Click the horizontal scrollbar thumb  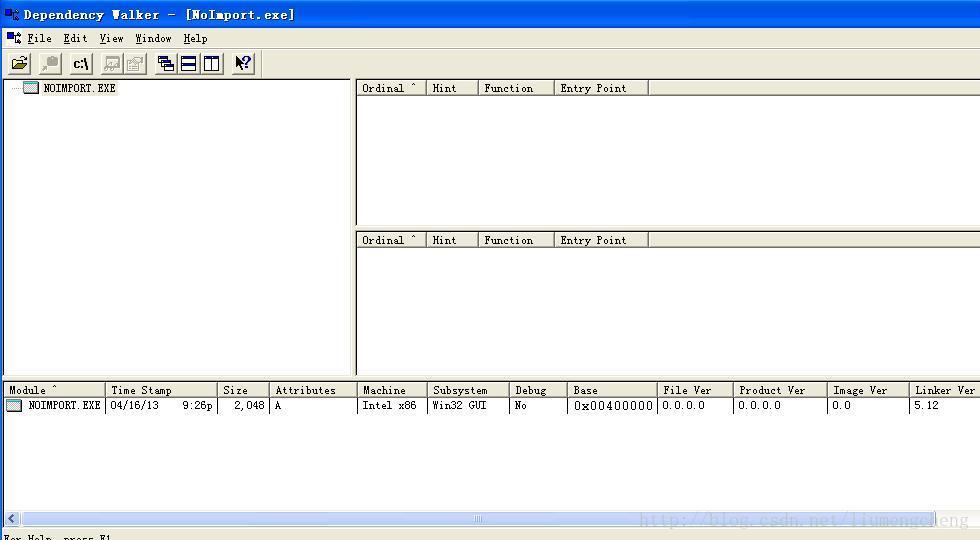point(478,519)
